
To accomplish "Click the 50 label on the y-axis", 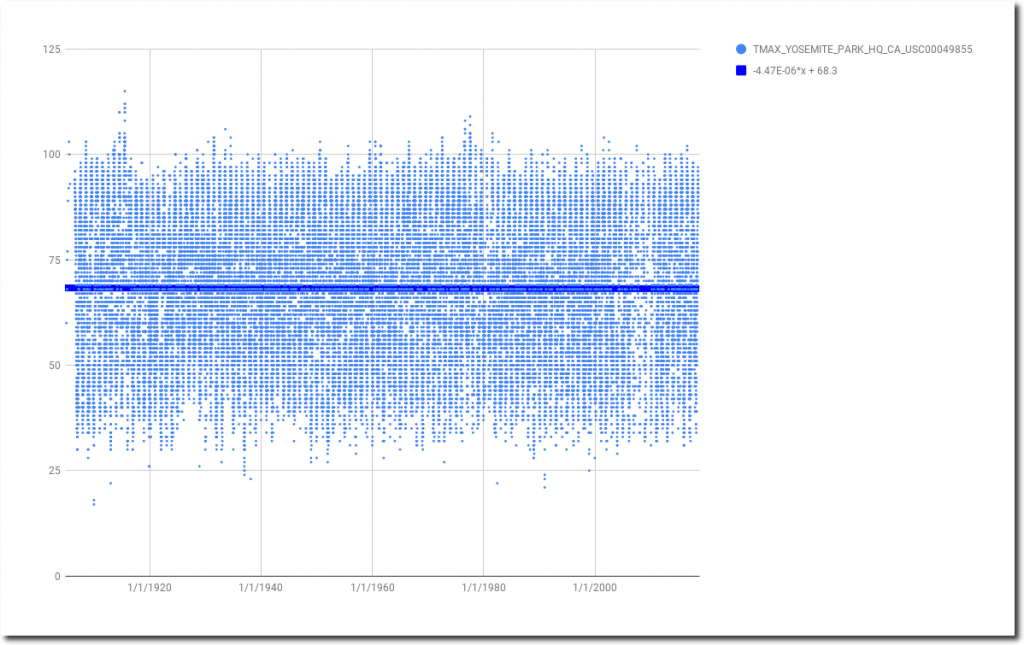I will pos(53,365).
